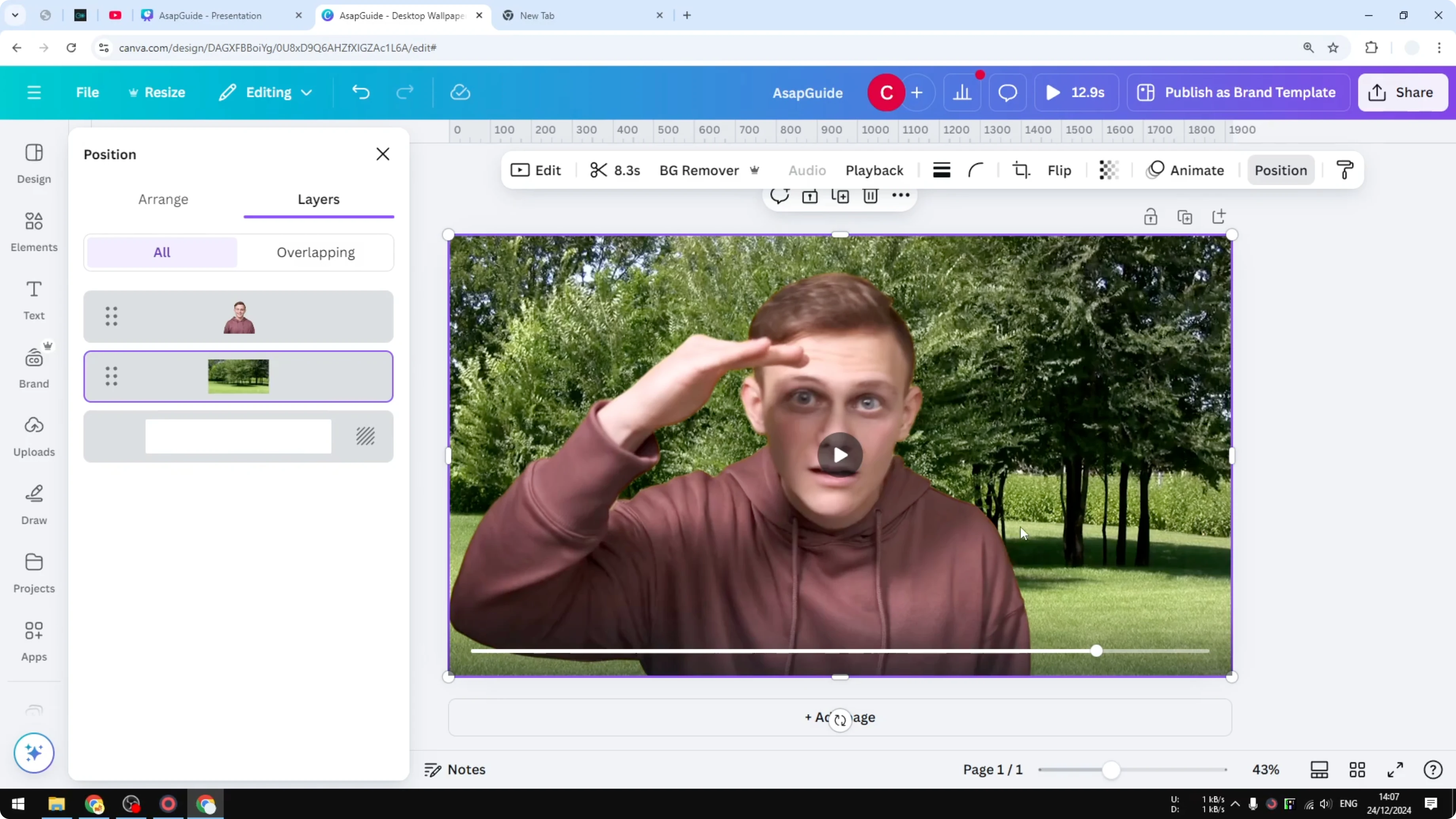Click the Share button
This screenshot has height=819, width=1456.
coord(1403,92)
